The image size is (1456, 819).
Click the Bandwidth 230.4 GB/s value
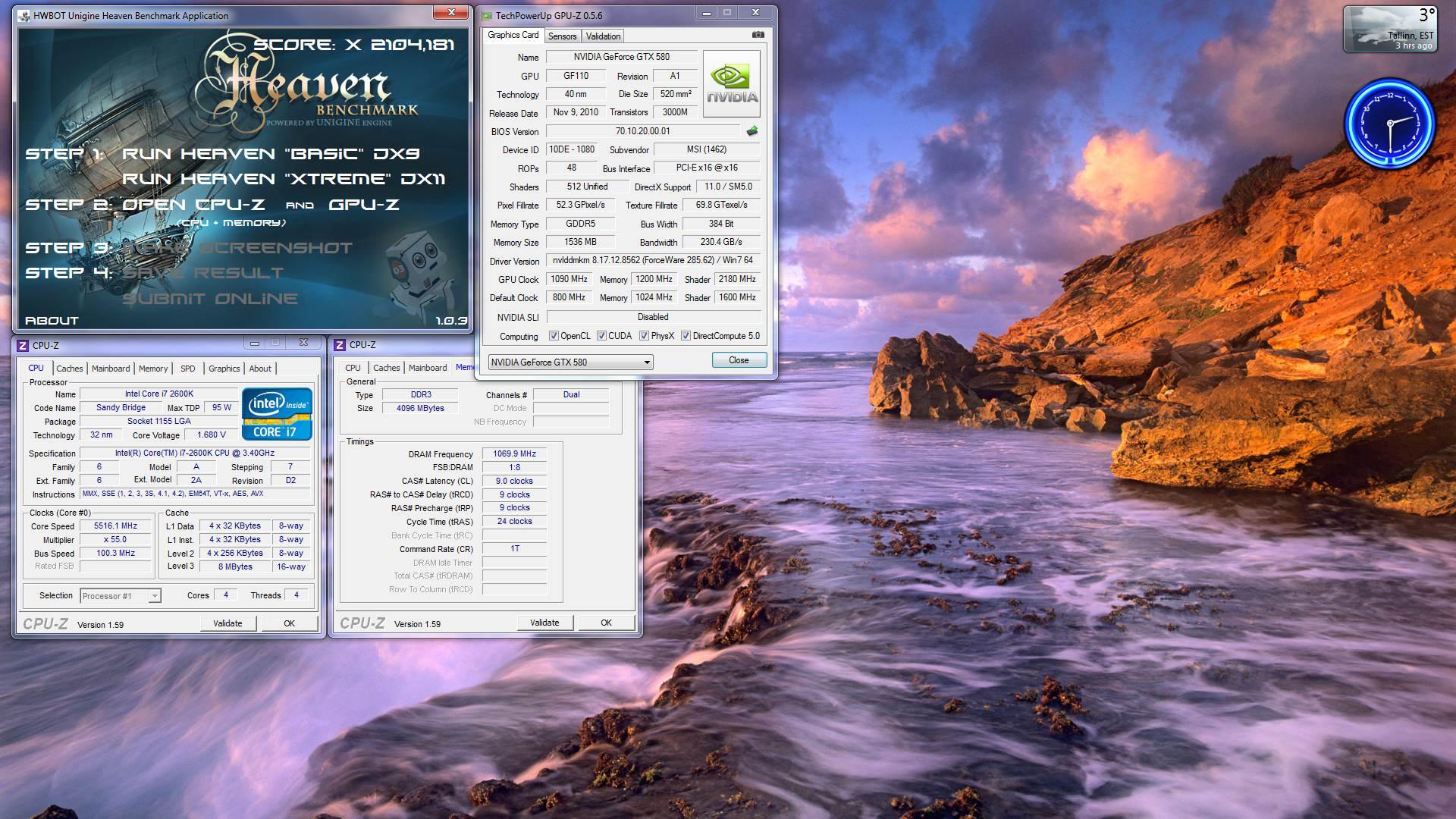tap(721, 242)
